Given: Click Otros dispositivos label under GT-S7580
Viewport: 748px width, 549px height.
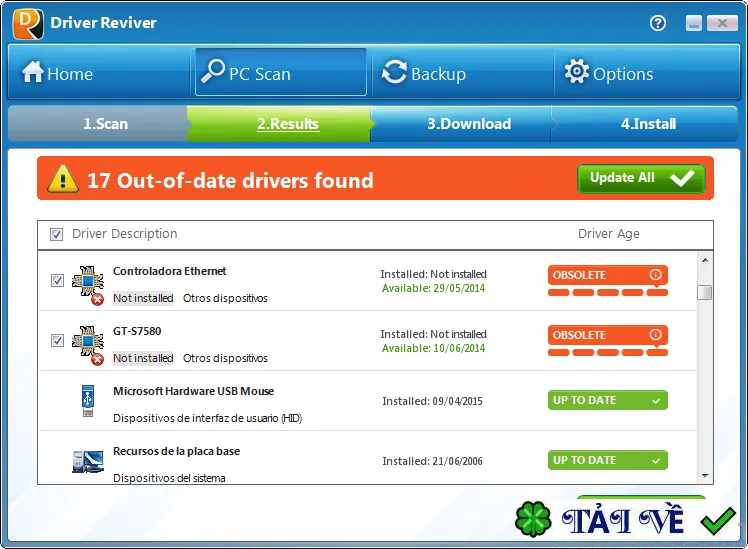Looking at the screenshot, I should (225, 358).
